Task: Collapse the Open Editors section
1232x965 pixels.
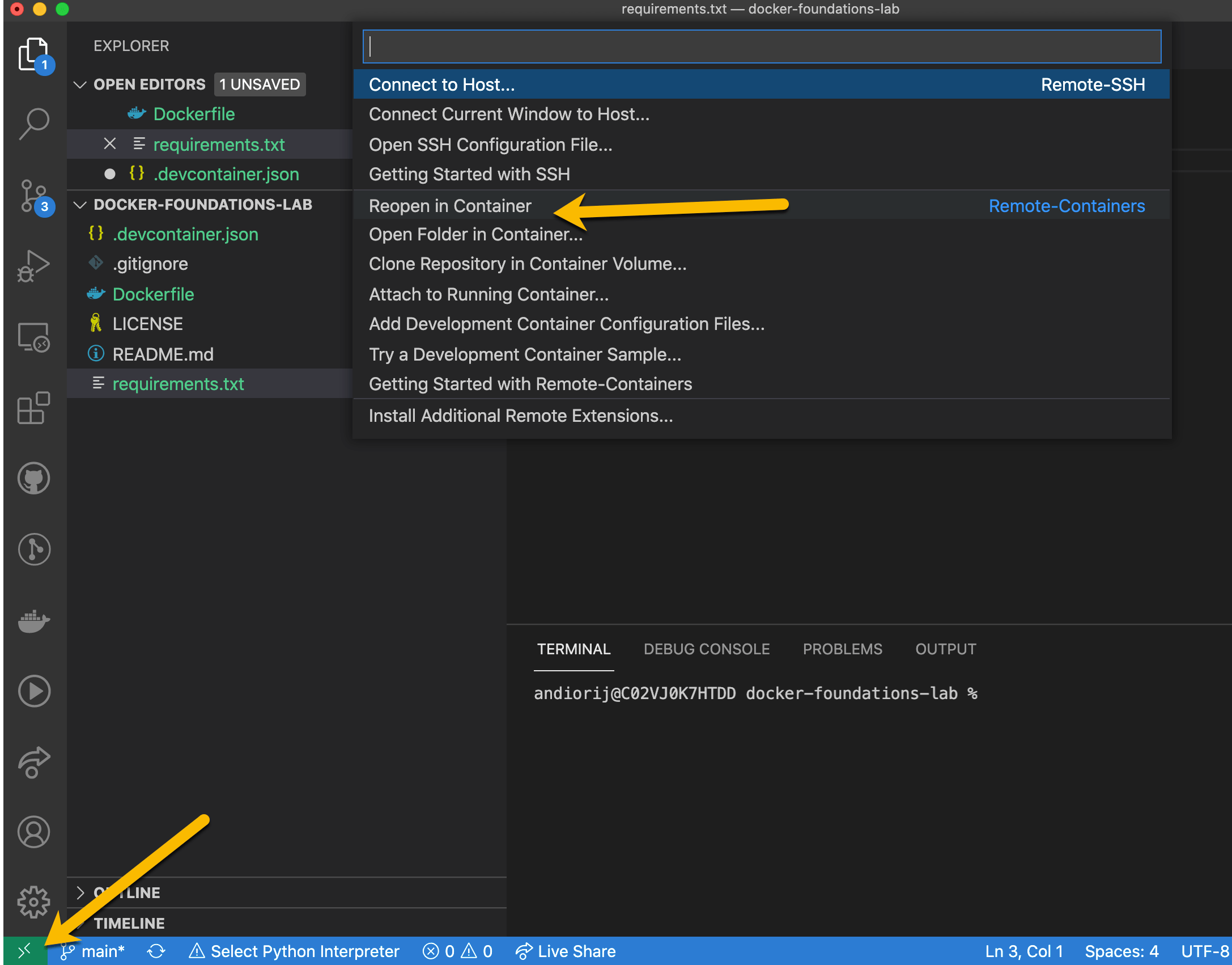Action: point(80,84)
